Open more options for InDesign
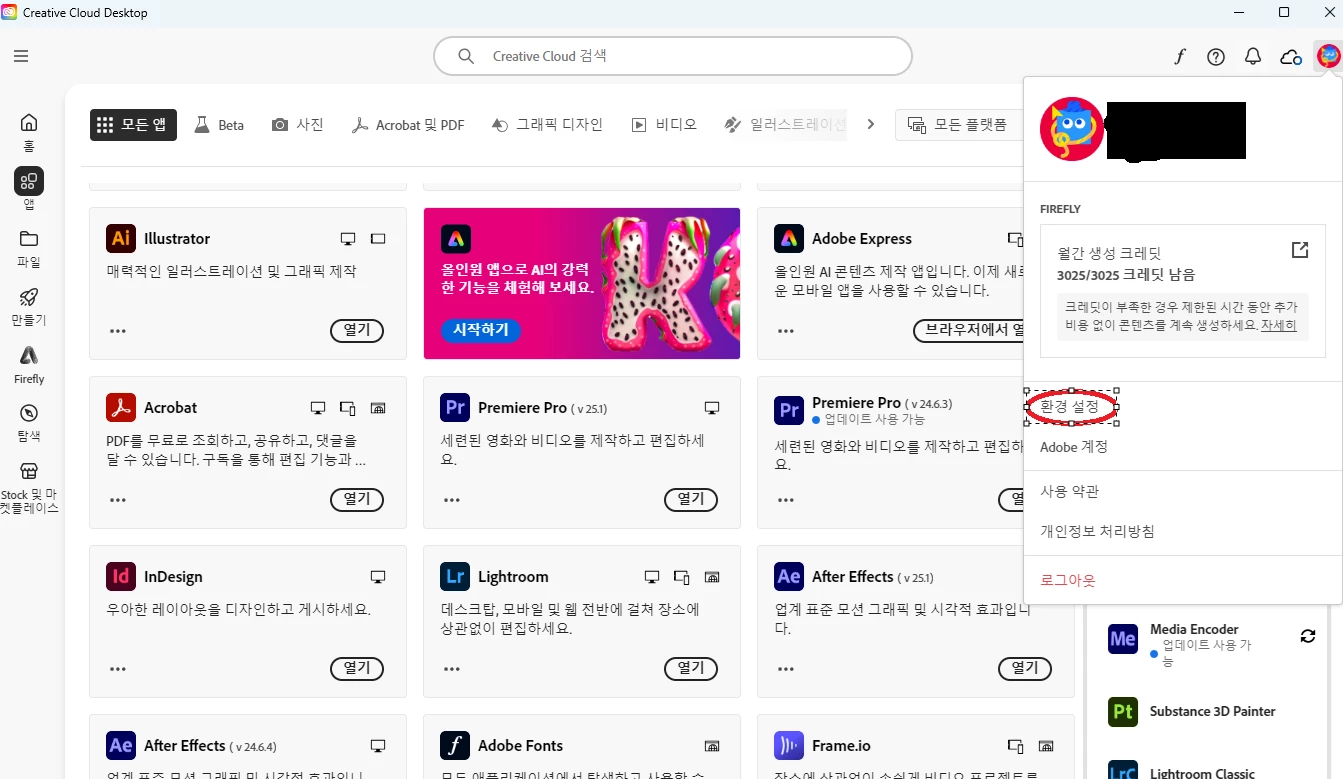Screen dimensions: 1343x779 click(118, 669)
